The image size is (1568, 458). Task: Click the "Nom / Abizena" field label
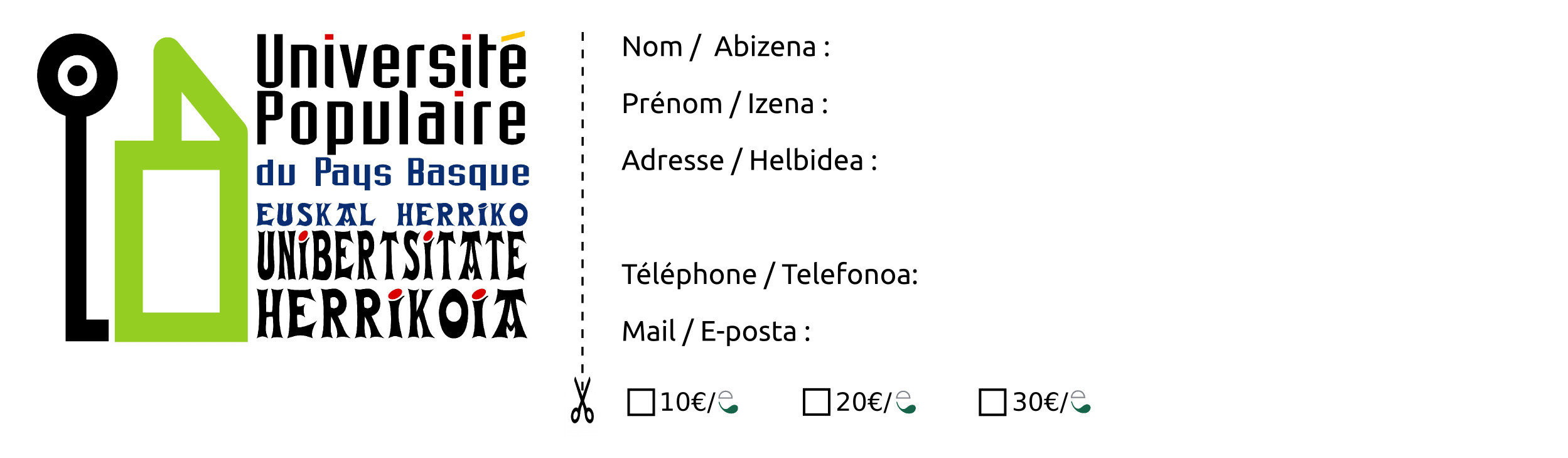click(726, 47)
